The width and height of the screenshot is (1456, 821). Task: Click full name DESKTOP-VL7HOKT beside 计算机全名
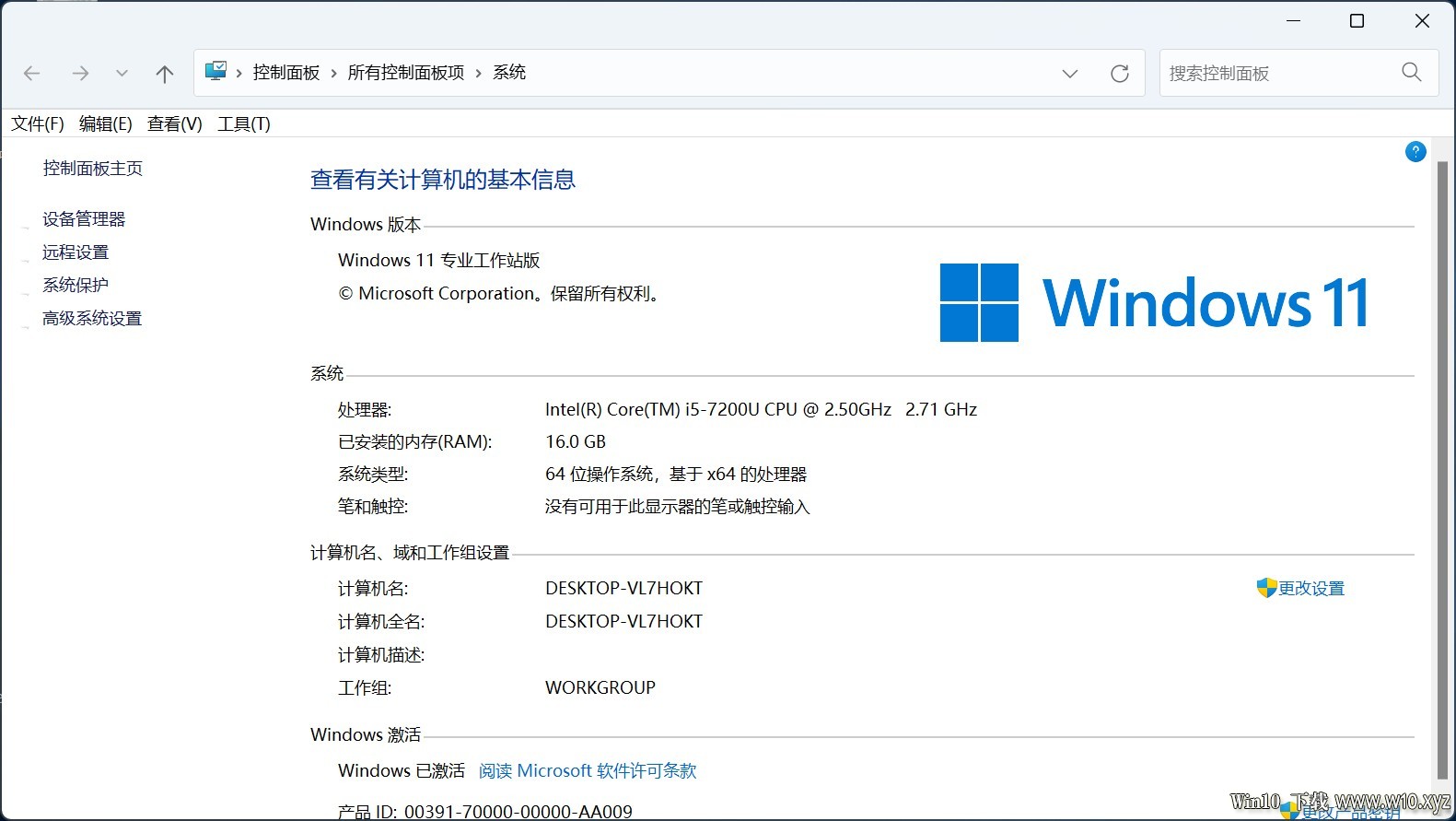coord(623,622)
